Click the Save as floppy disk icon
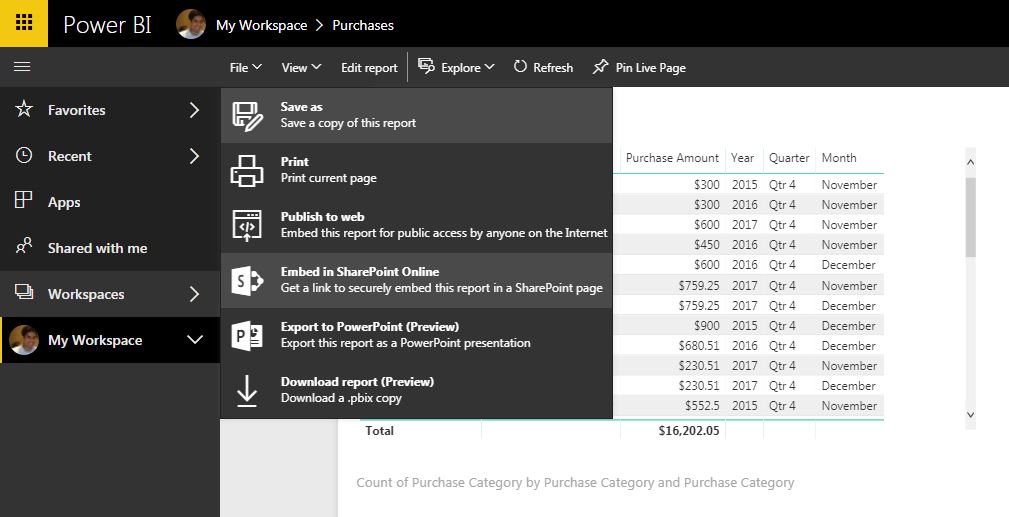Viewport: 1009px width, 517px height. [247, 116]
